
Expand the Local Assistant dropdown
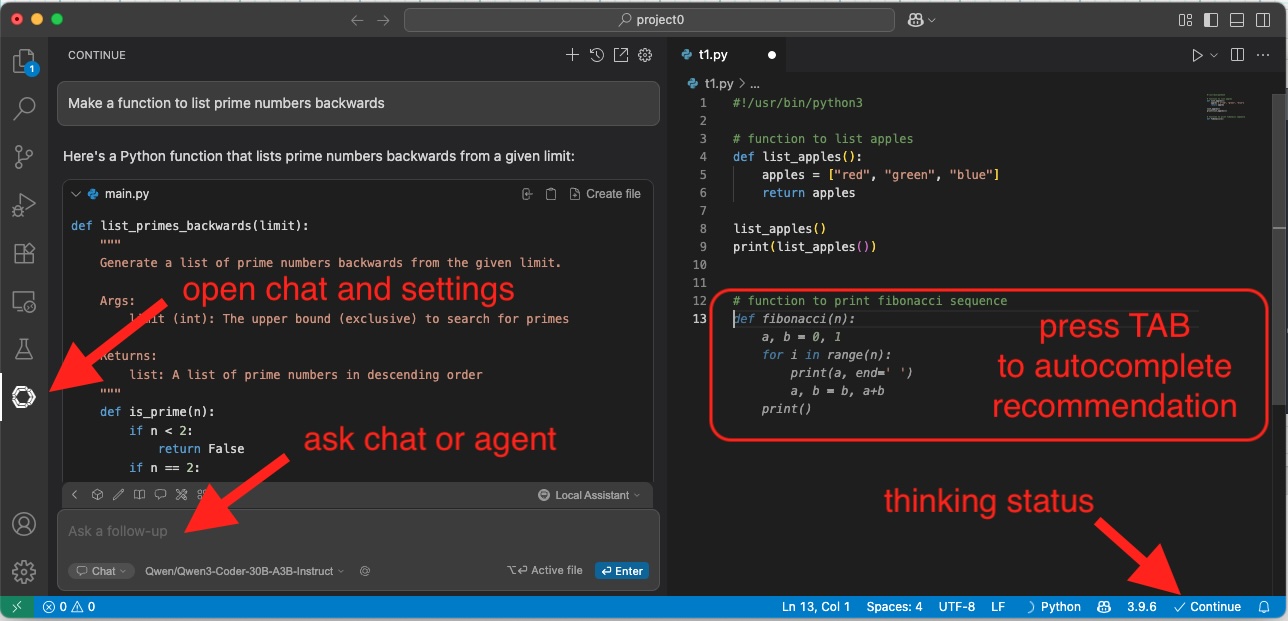[590, 495]
